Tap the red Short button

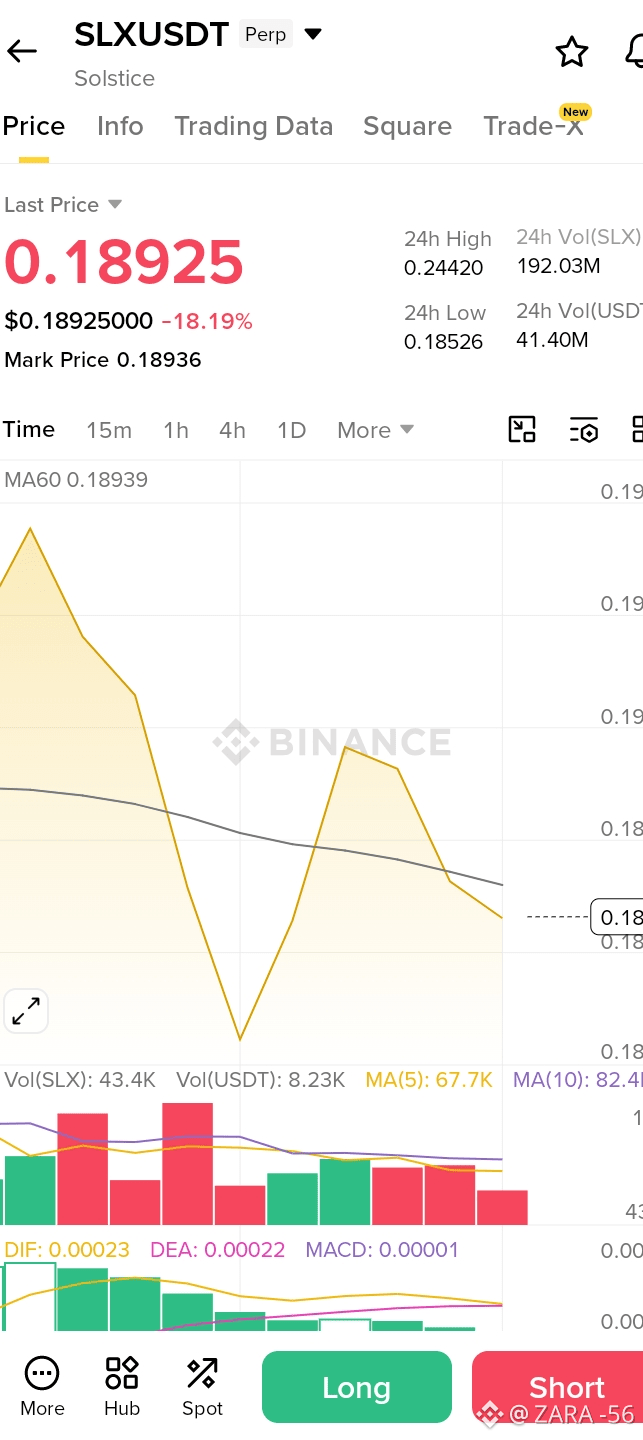558,1387
